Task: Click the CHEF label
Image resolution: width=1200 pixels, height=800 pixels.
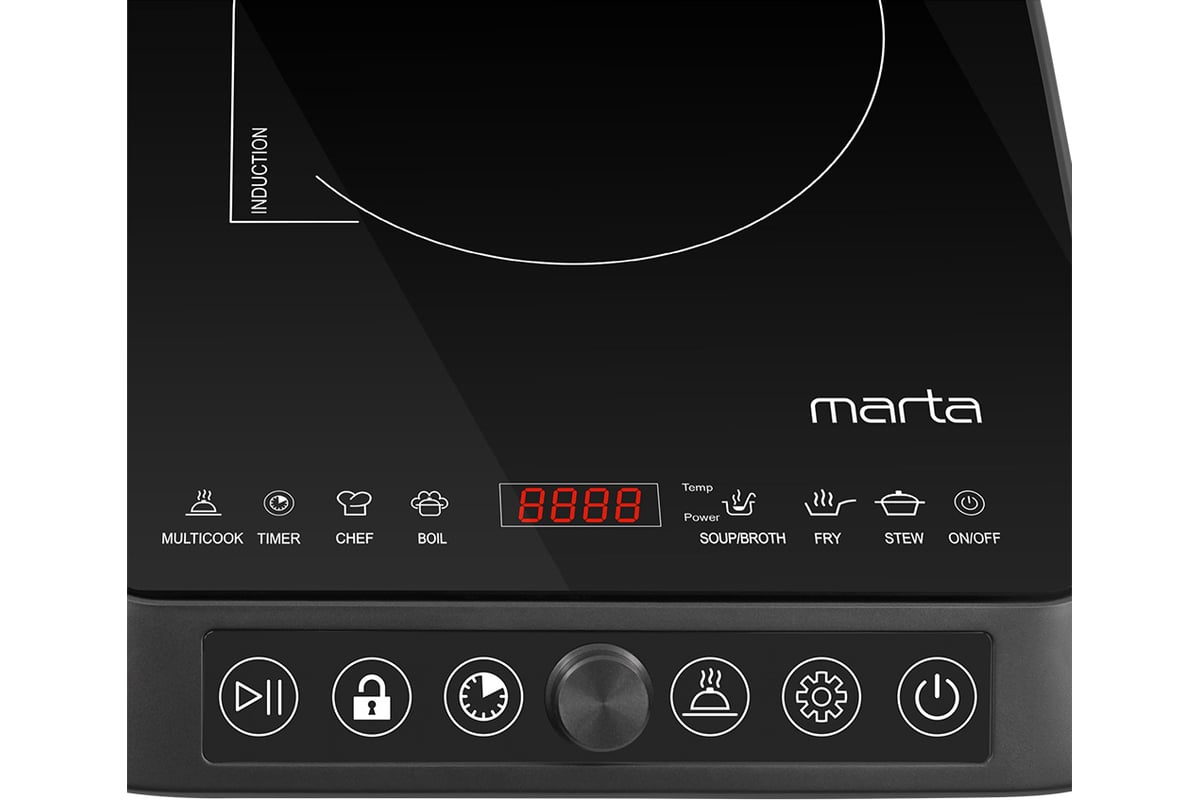Action: click(354, 539)
